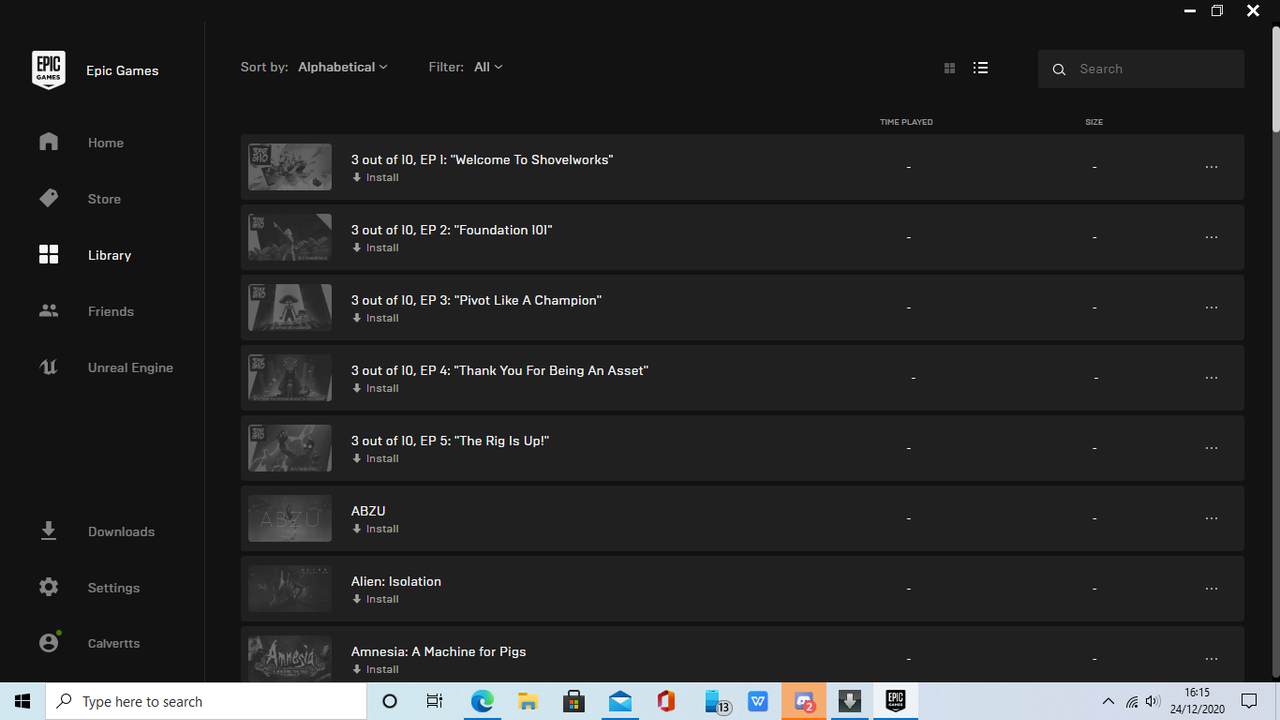The height and width of the screenshot is (720, 1280).
Task: Install Amnesia: A Machine for Pigs
Action: [x=376, y=669]
